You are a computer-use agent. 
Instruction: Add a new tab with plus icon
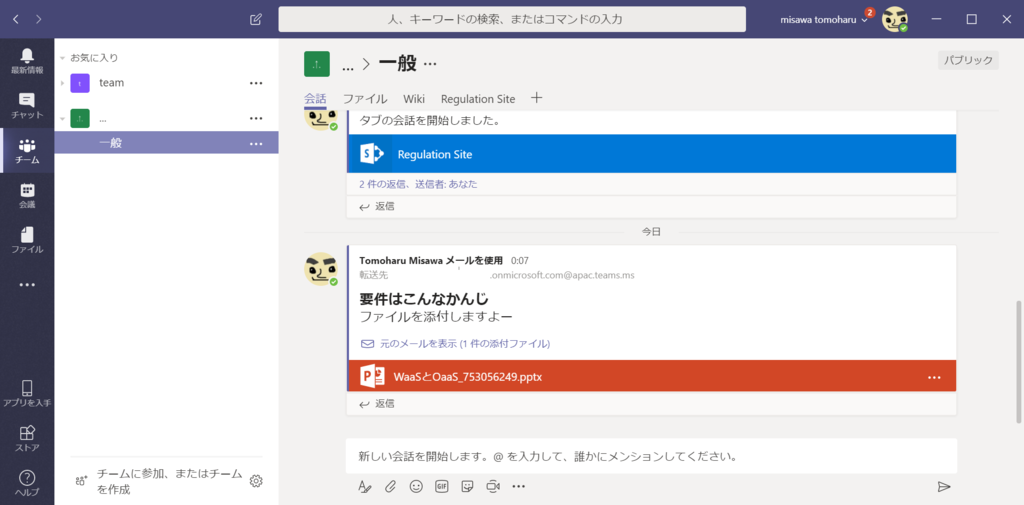pos(536,98)
